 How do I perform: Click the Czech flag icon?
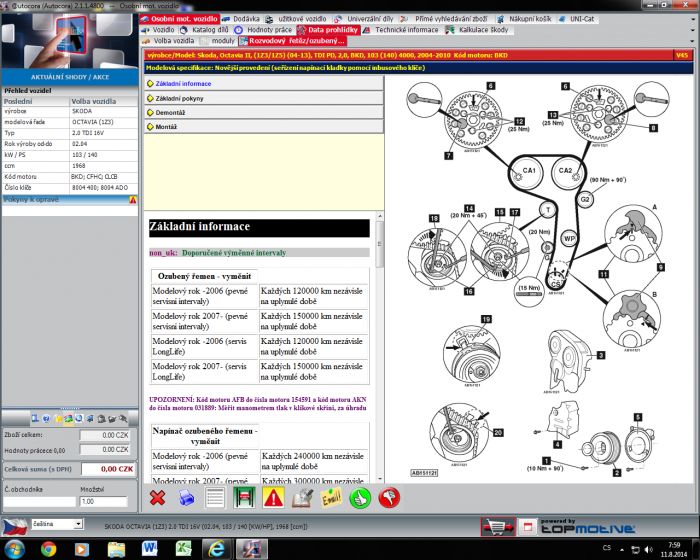coord(15,527)
